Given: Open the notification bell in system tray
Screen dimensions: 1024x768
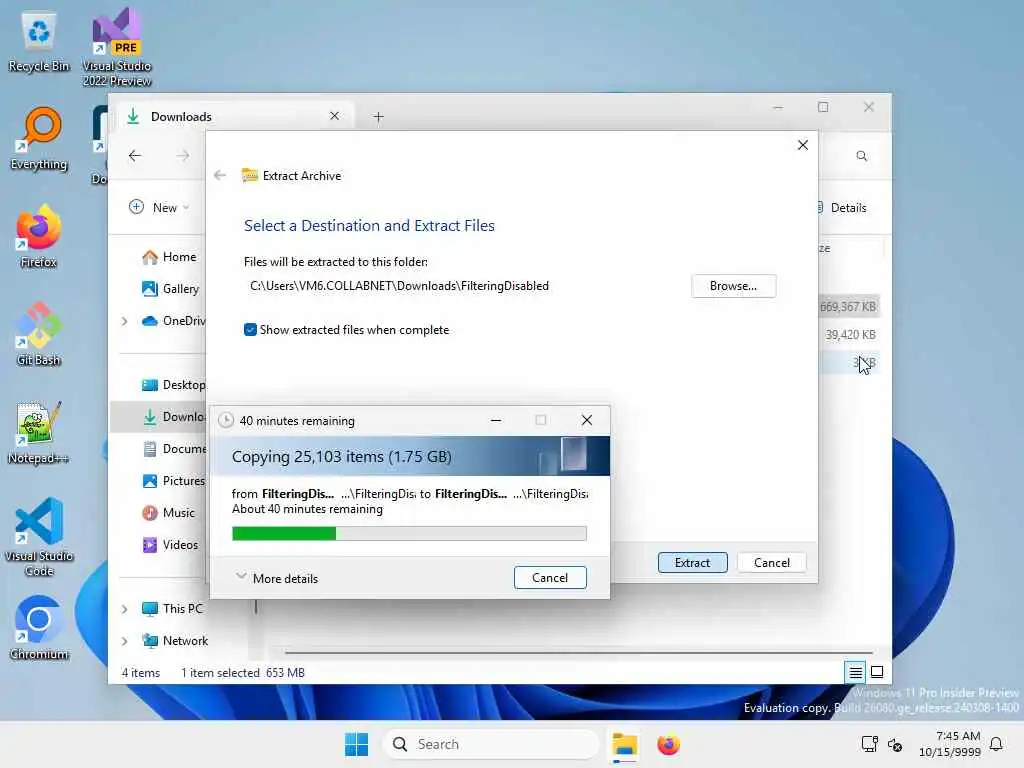Looking at the screenshot, I should (996, 744).
